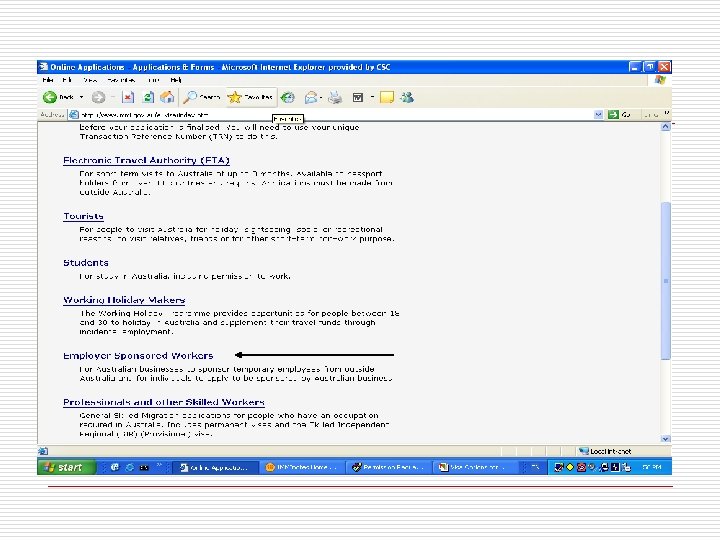Open the Help menu

click(176, 80)
